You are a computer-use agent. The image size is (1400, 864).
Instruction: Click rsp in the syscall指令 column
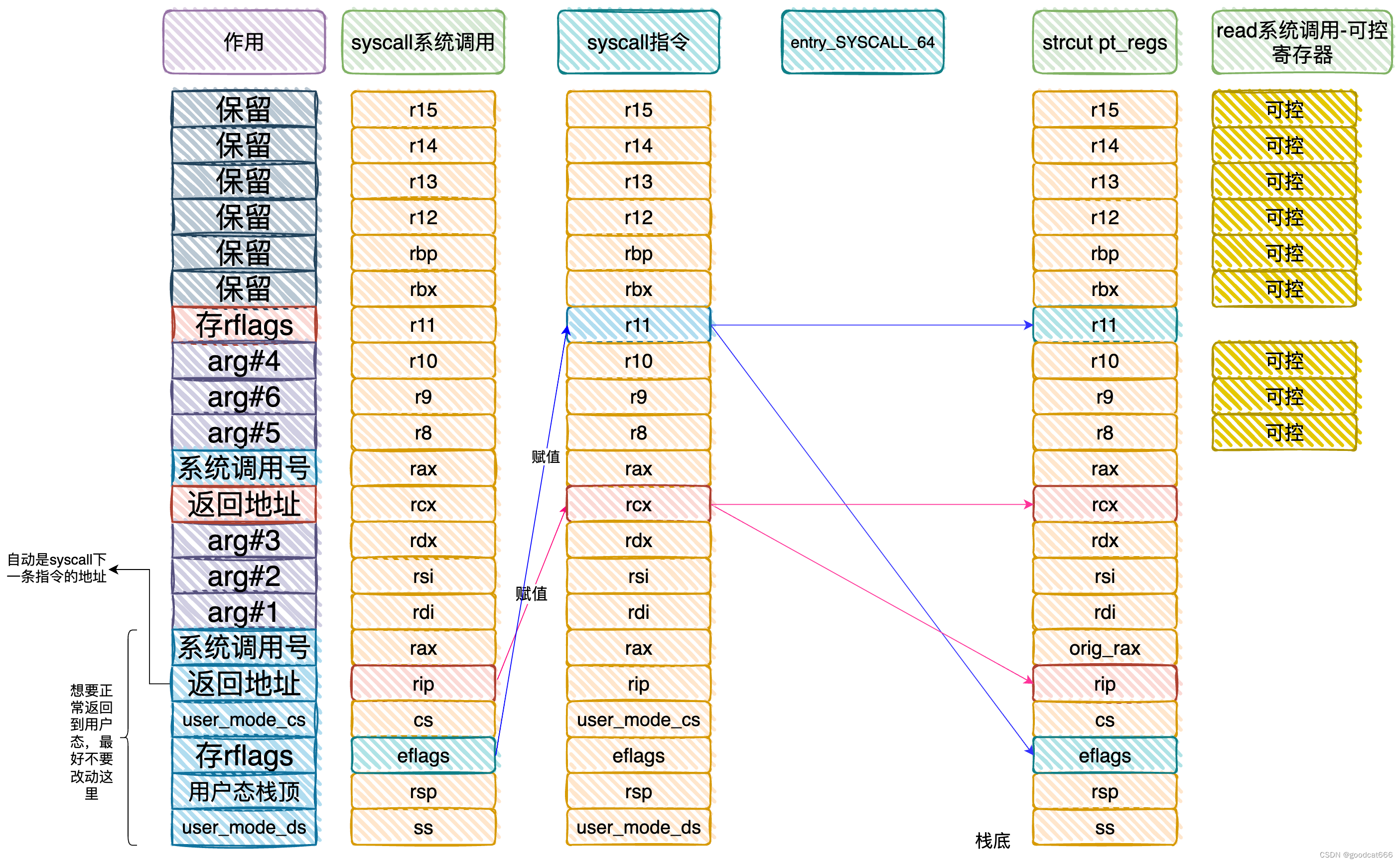point(639,791)
